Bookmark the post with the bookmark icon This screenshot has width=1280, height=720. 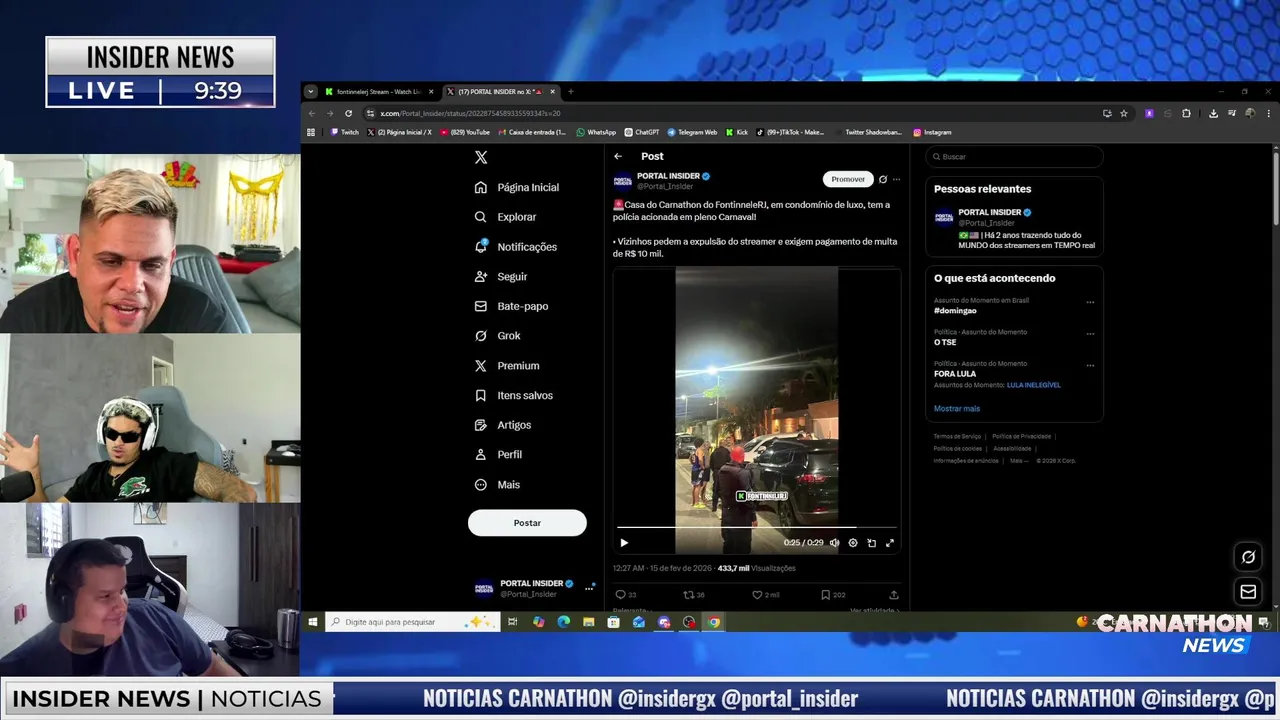(x=826, y=594)
